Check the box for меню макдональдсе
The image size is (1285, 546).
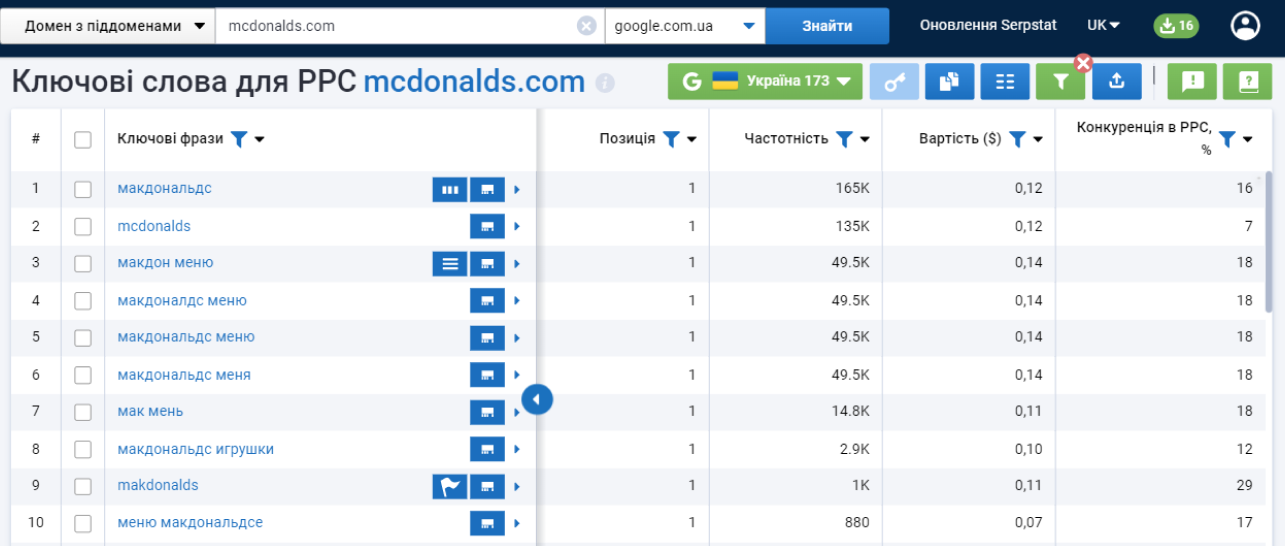click(x=83, y=523)
